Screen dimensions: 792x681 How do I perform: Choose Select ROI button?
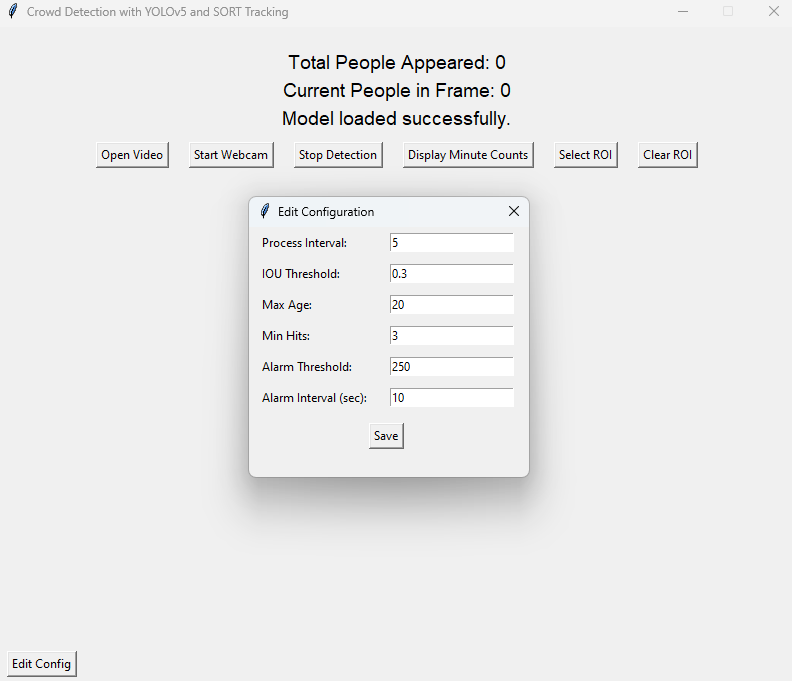coord(585,155)
